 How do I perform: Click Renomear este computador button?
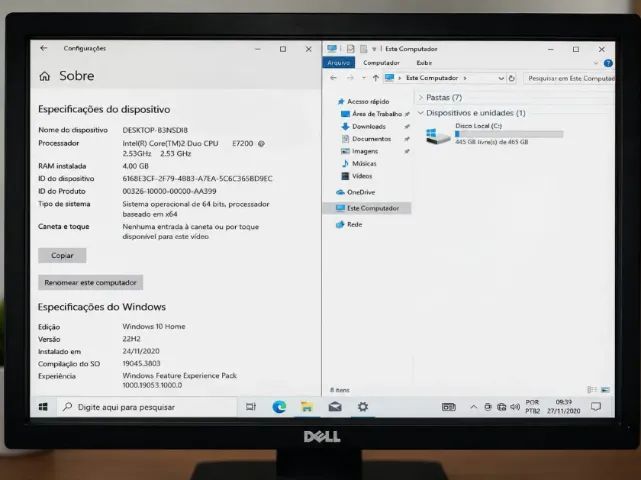tap(90, 283)
